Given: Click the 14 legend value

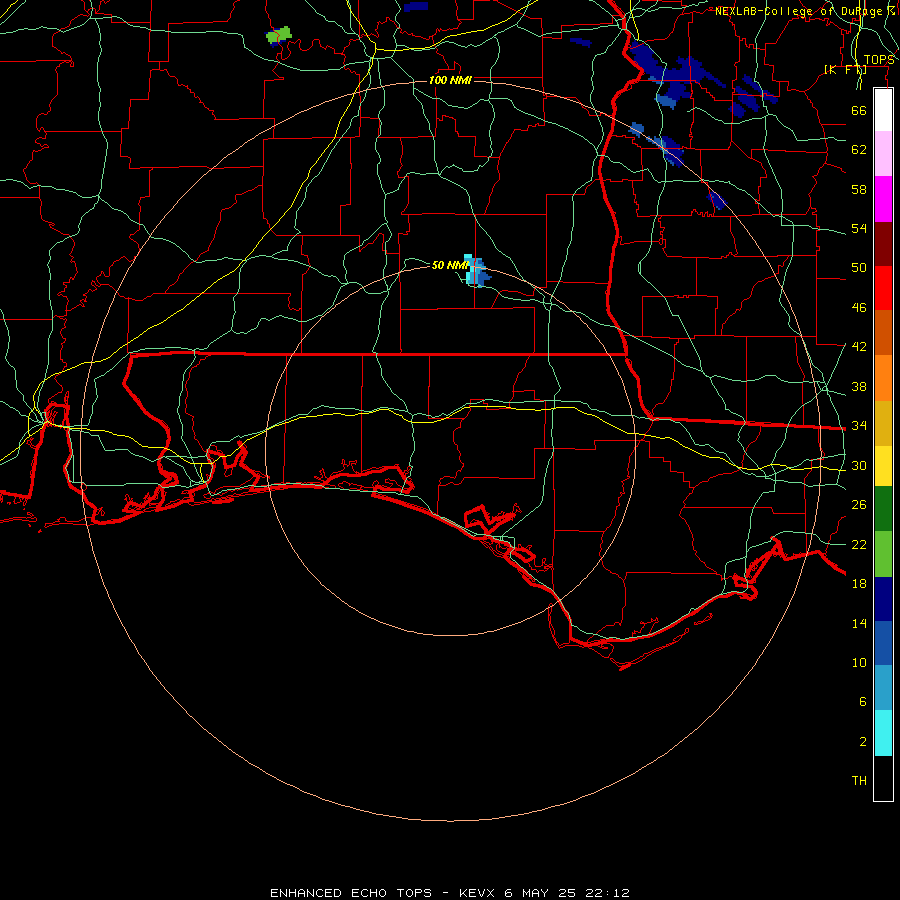Looking at the screenshot, I should tap(859, 623).
